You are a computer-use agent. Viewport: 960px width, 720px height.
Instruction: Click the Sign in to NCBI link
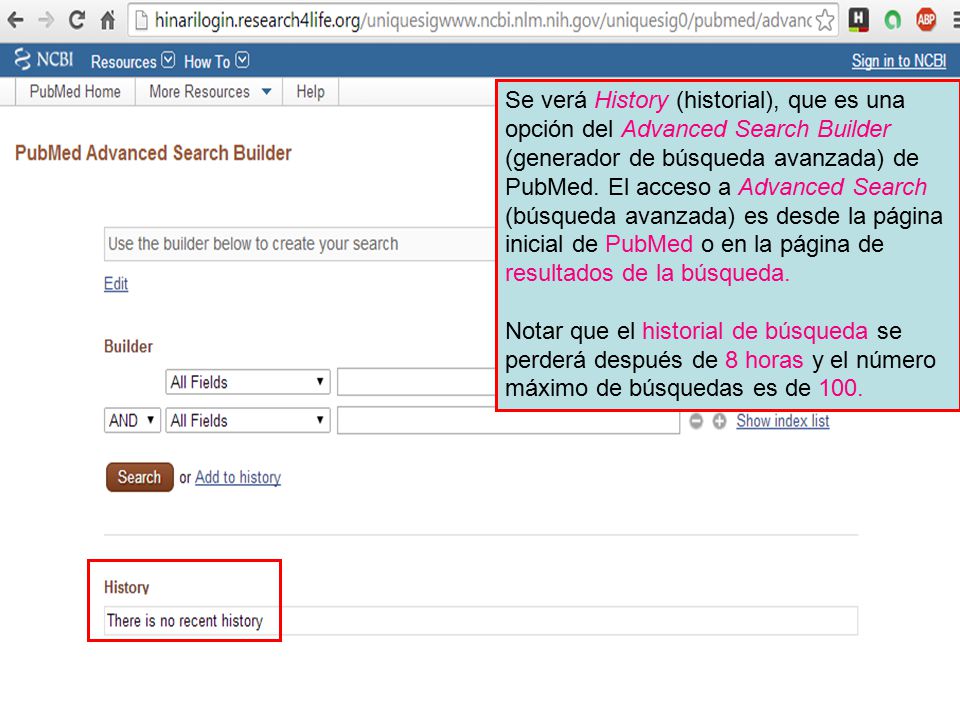point(899,61)
